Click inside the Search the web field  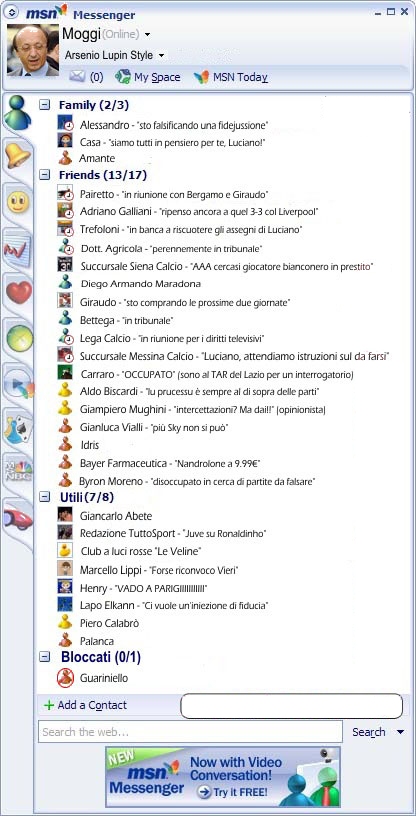pos(191,732)
